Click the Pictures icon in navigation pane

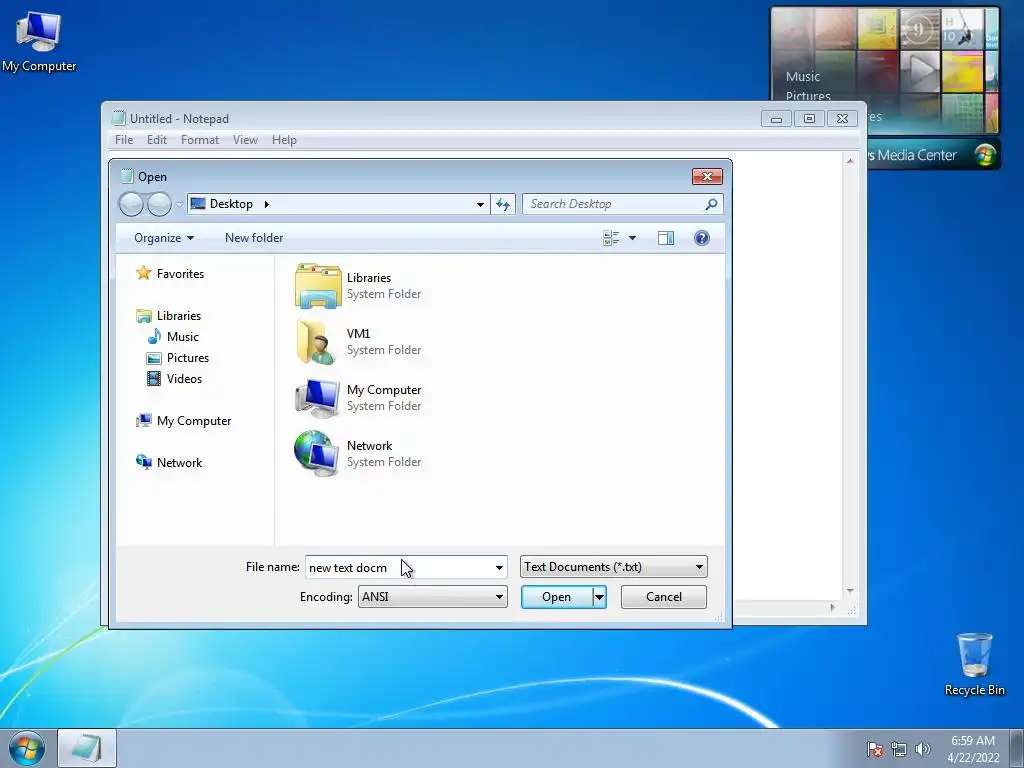click(154, 358)
